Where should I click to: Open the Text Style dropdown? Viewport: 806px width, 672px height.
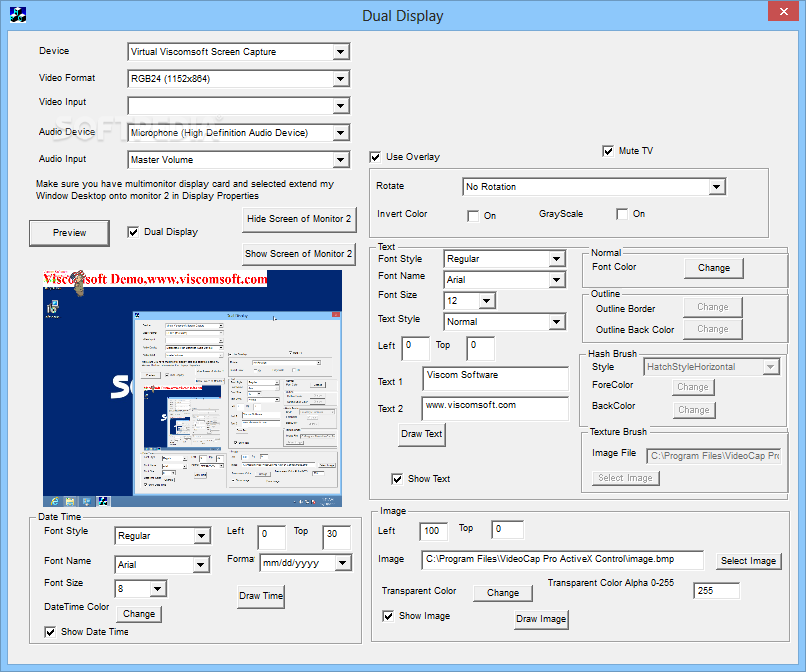[x=556, y=322]
